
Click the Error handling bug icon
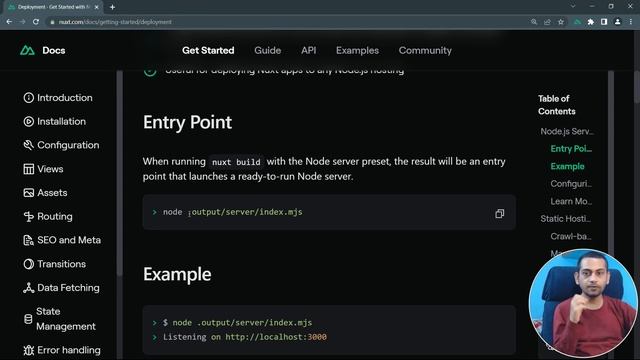click(x=29, y=350)
